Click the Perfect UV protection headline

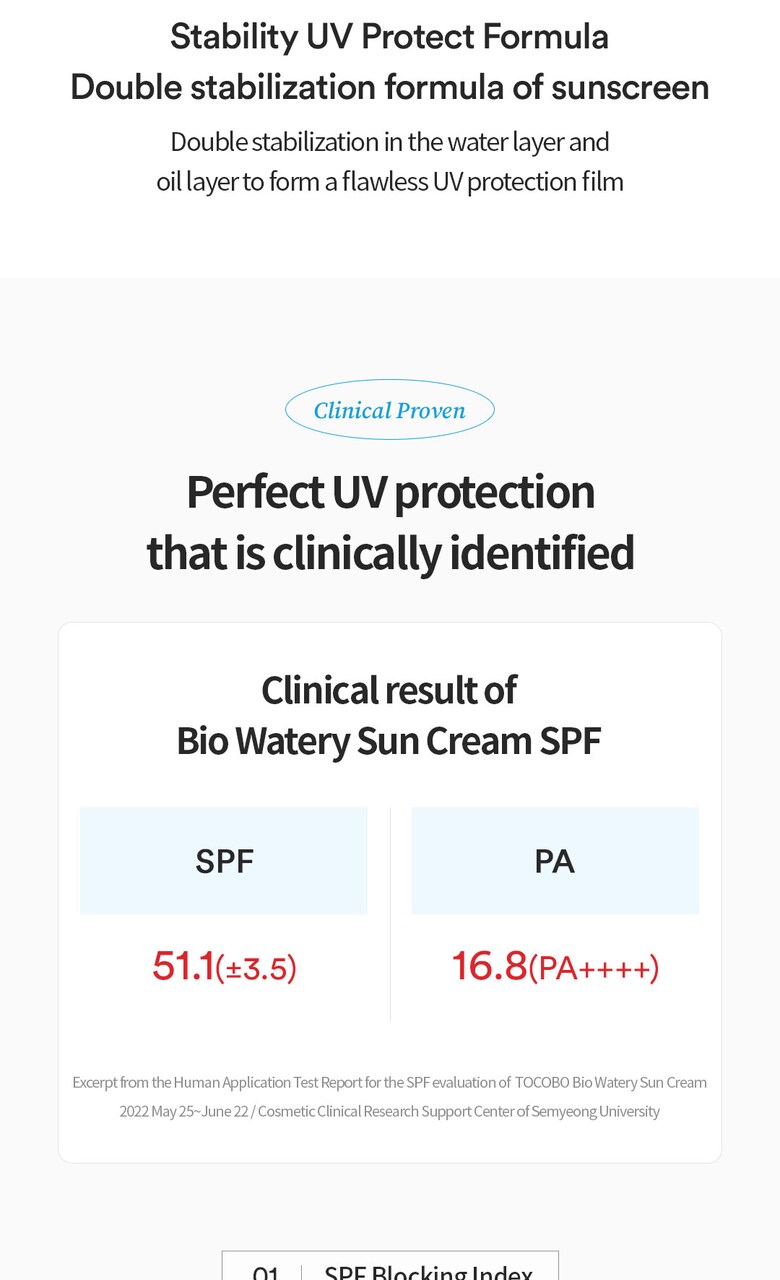pyautogui.click(x=390, y=492)
